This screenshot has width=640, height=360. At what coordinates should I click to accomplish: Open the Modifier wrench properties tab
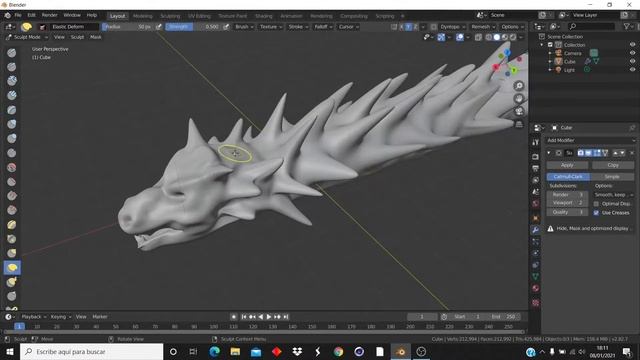coord(536,230)
